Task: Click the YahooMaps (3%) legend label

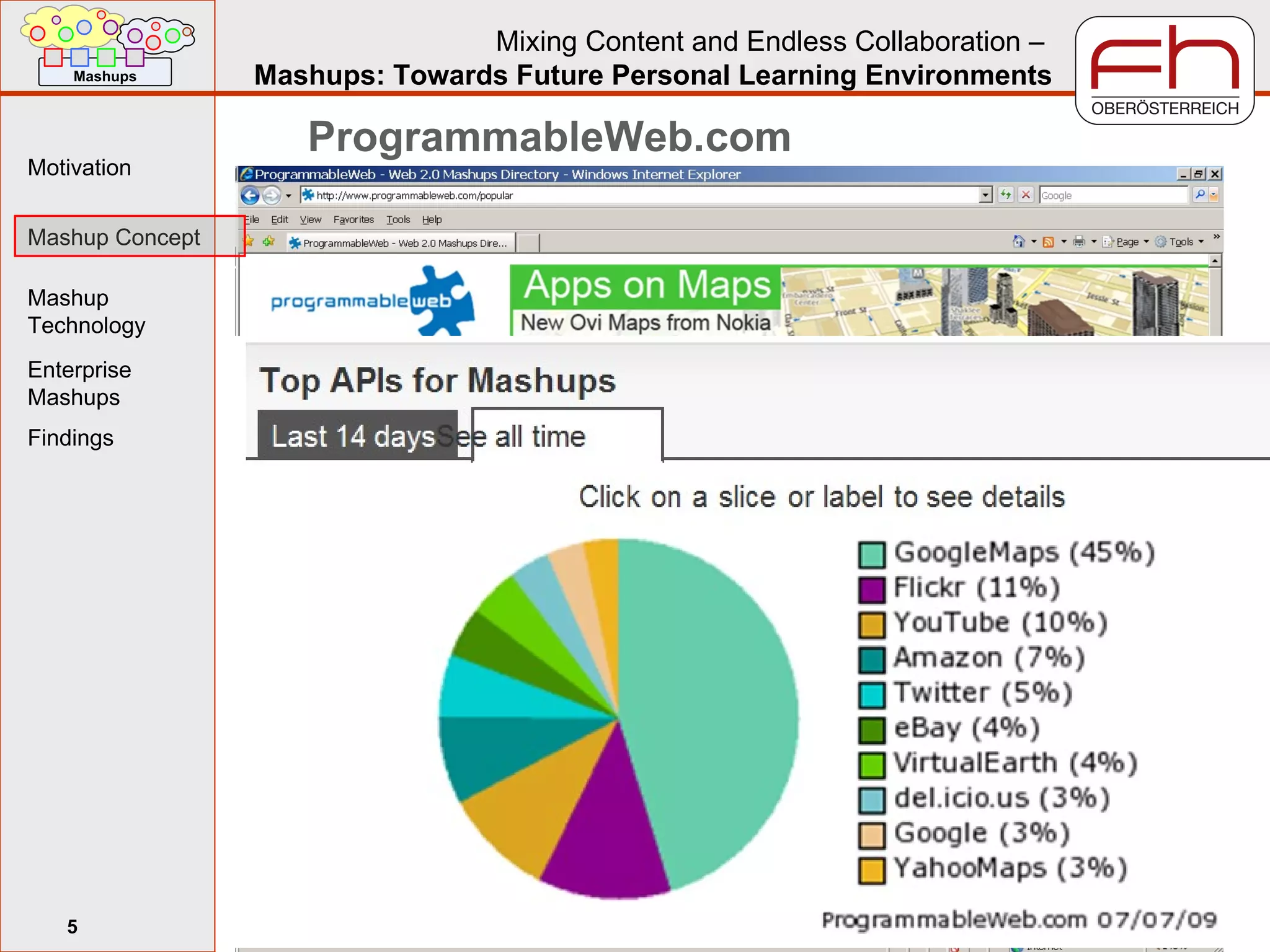Action: [1011, 868]
